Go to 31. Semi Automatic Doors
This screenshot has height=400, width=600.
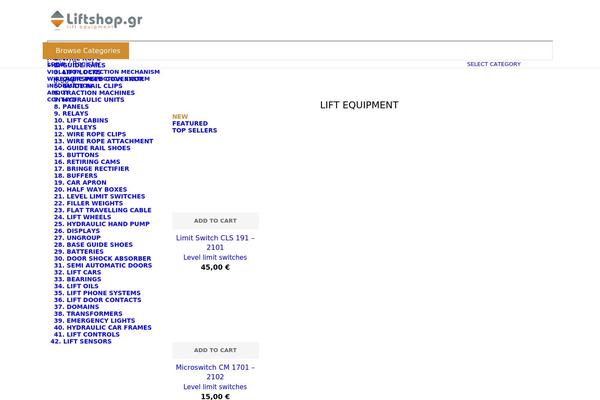(x=103, y=265)
